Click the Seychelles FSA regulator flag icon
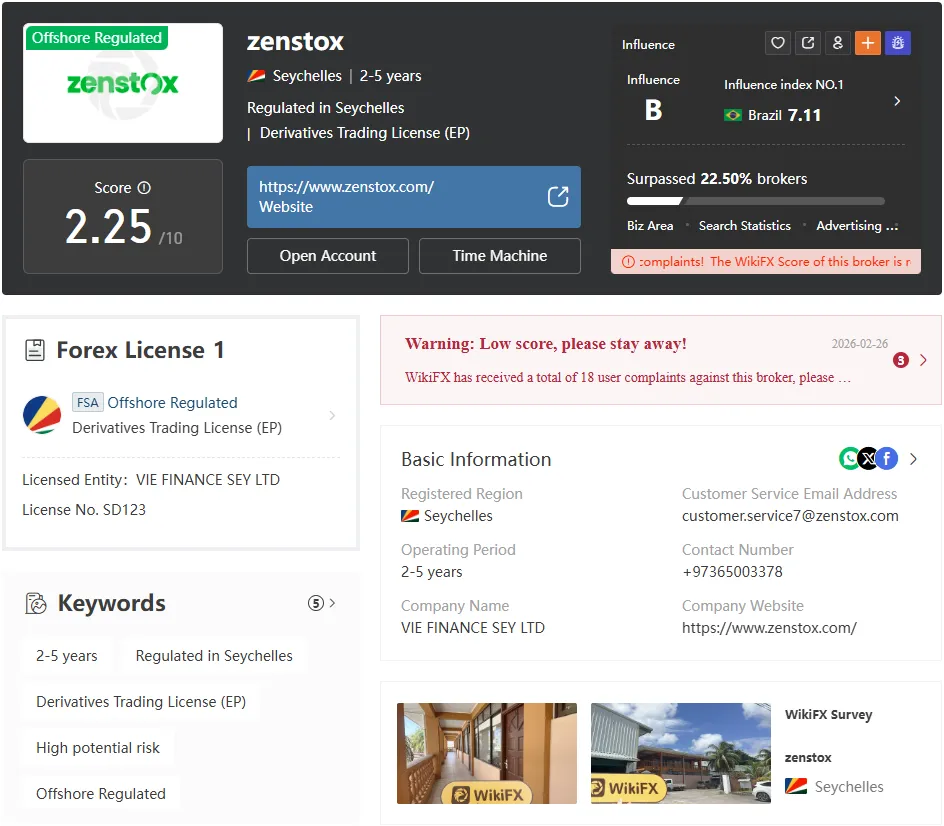The image size is (944, 826). [42, 415]
